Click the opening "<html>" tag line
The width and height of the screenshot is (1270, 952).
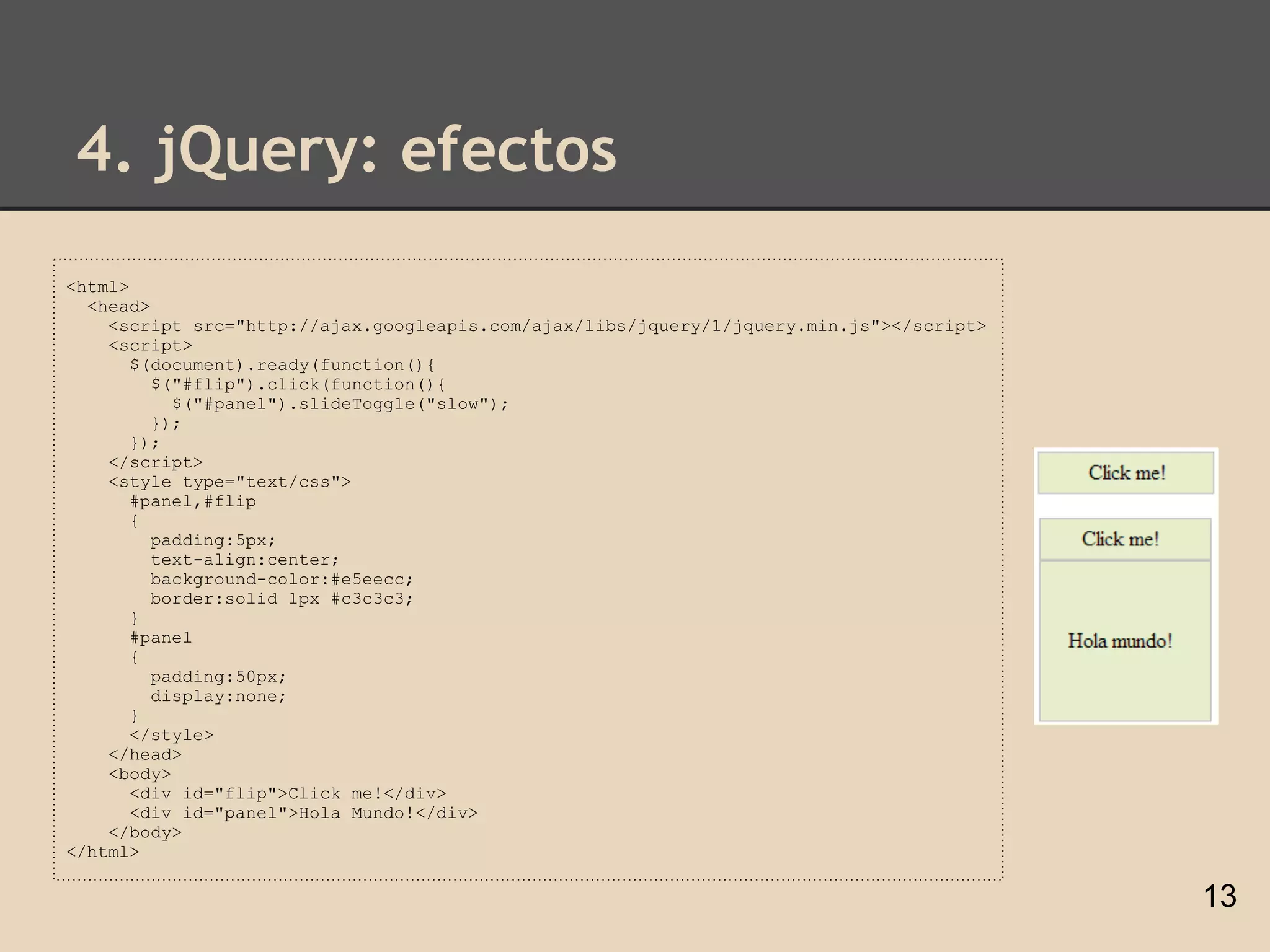click(x=97, y=287)
